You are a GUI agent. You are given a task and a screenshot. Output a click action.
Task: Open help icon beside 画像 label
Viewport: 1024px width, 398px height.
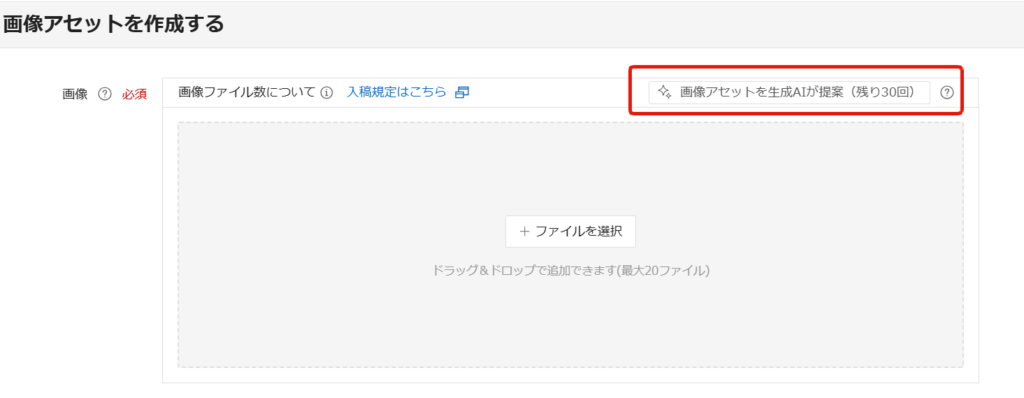[104, 94]
